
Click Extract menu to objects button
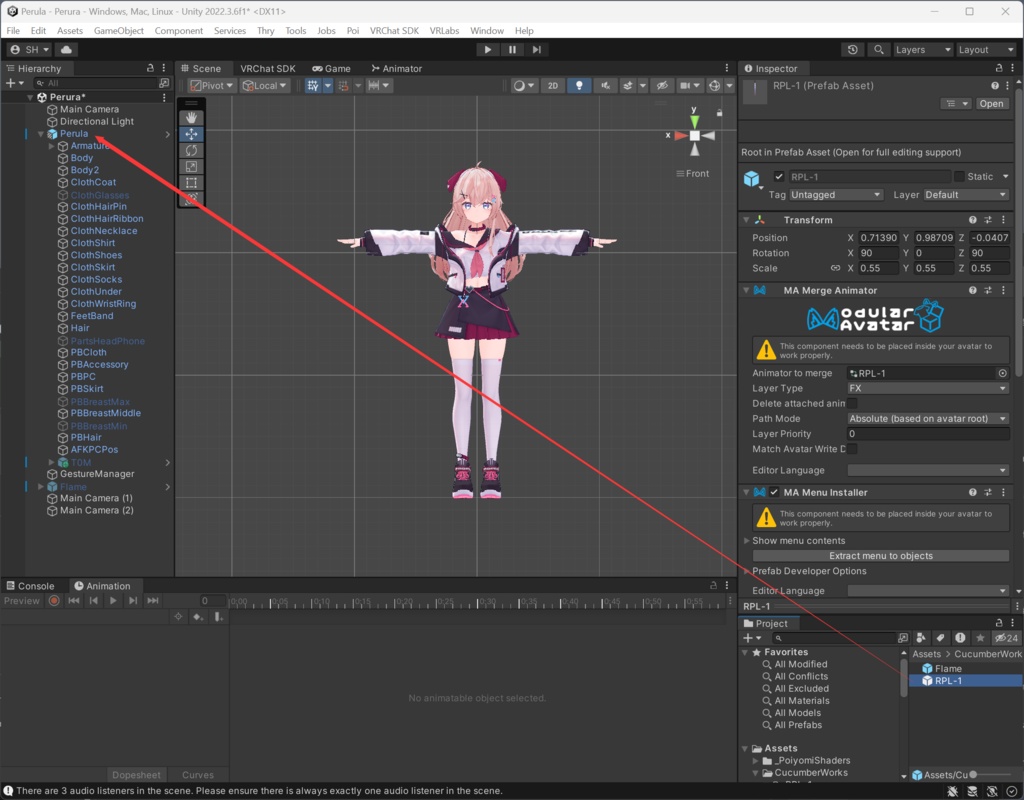(880, 556)
